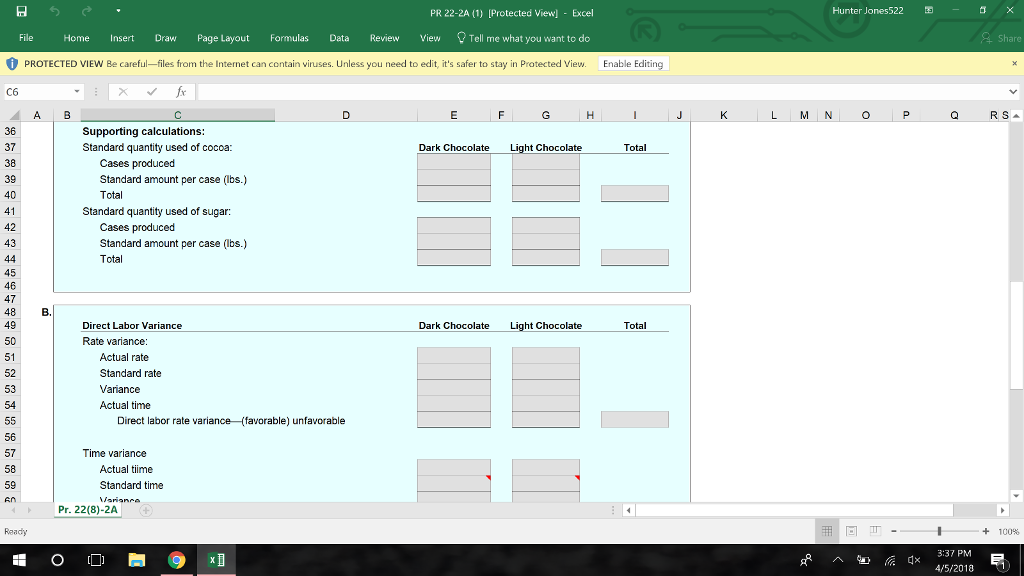
Task: Select column C header
Action: [x=178, y=115]
